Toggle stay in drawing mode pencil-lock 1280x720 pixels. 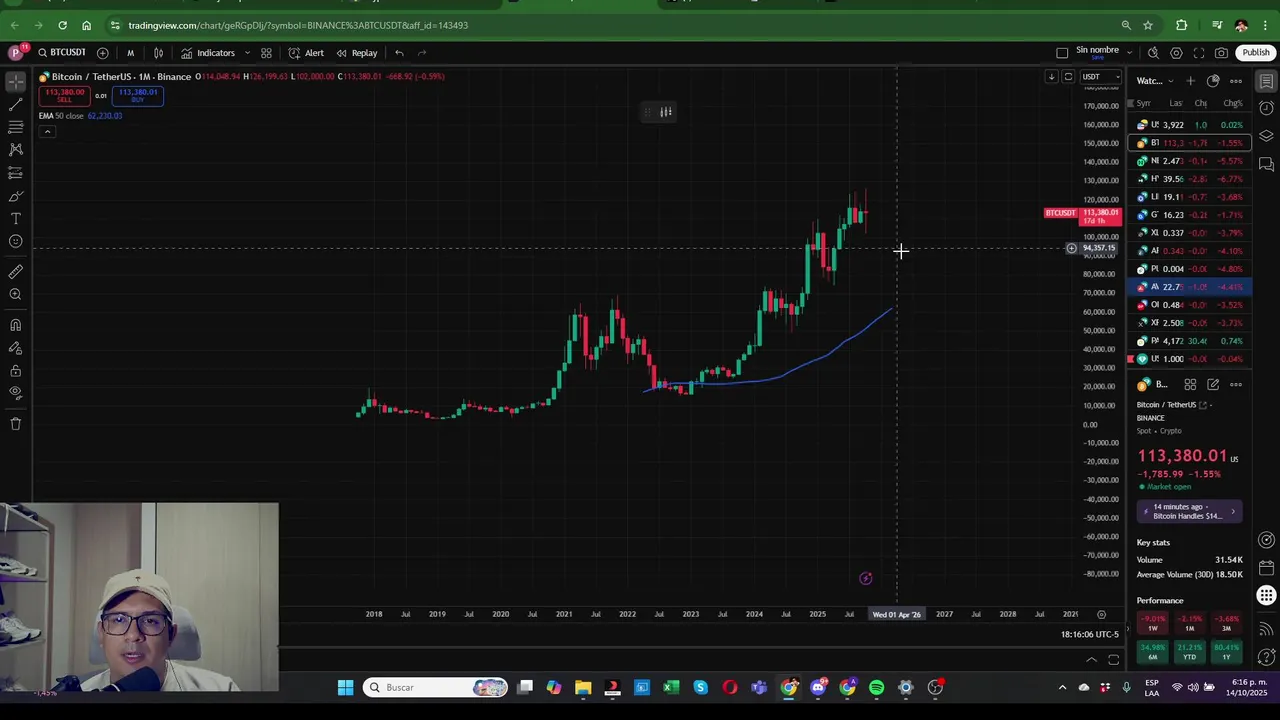tap(16, 348)
